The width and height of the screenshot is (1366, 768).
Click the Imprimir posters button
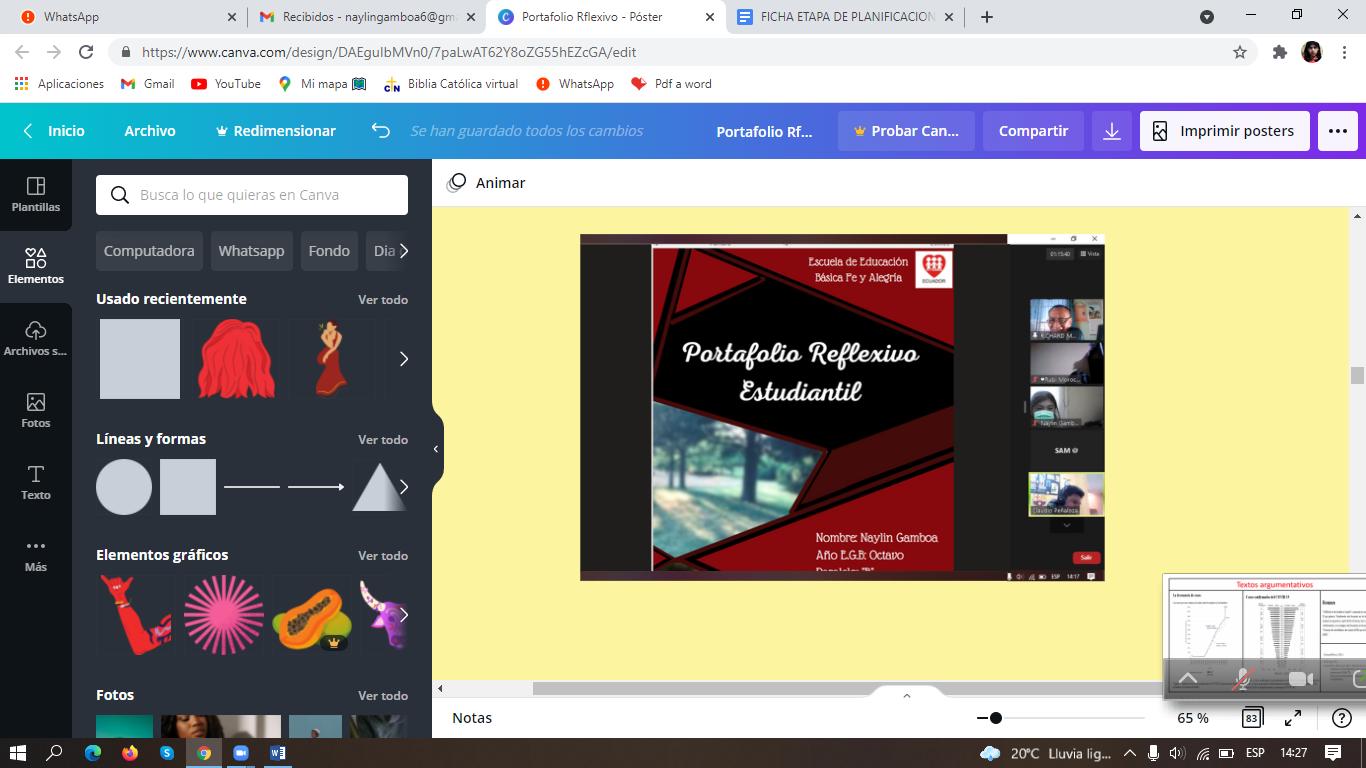(1225, 131)
